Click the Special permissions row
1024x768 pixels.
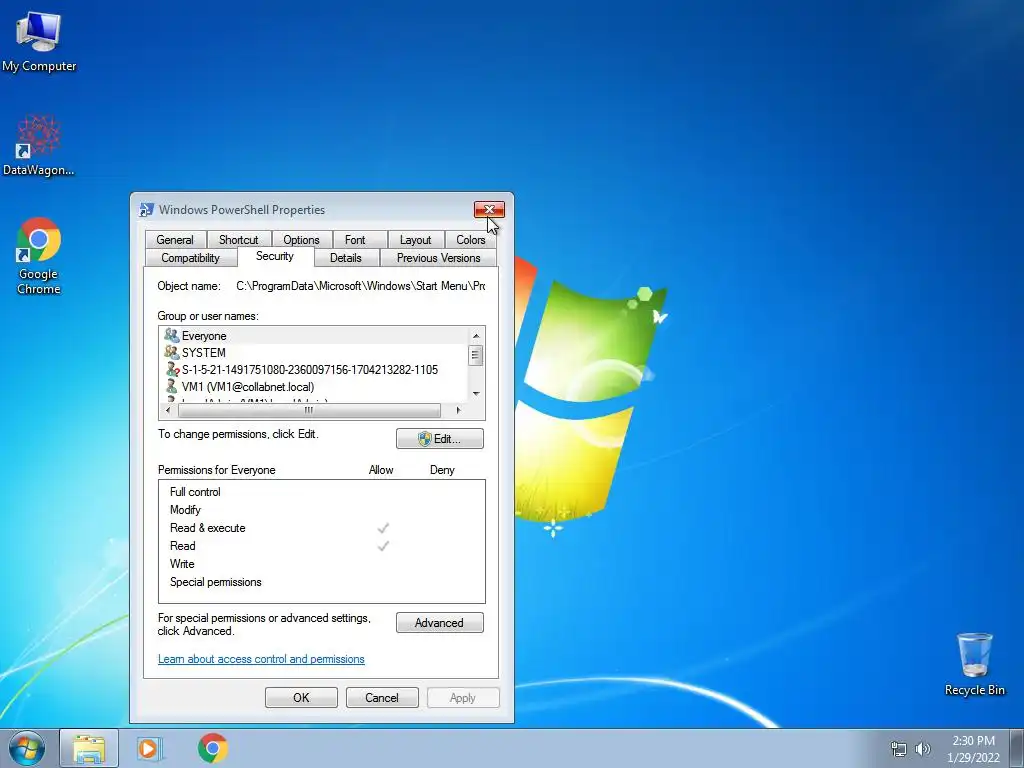point(321,582)
